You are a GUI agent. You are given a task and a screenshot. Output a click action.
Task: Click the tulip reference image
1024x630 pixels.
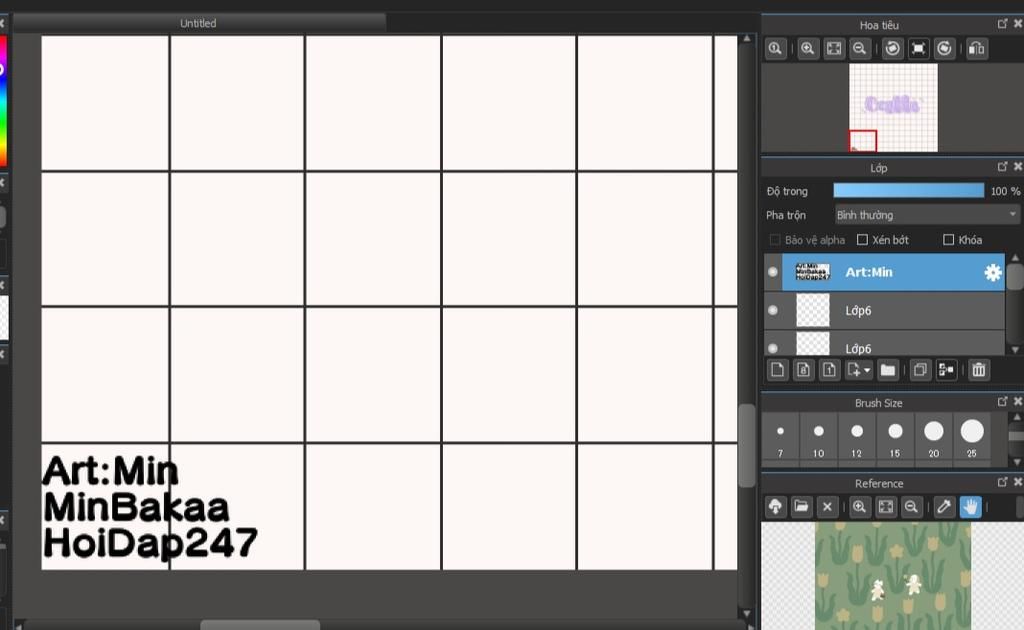pos(893,576)
